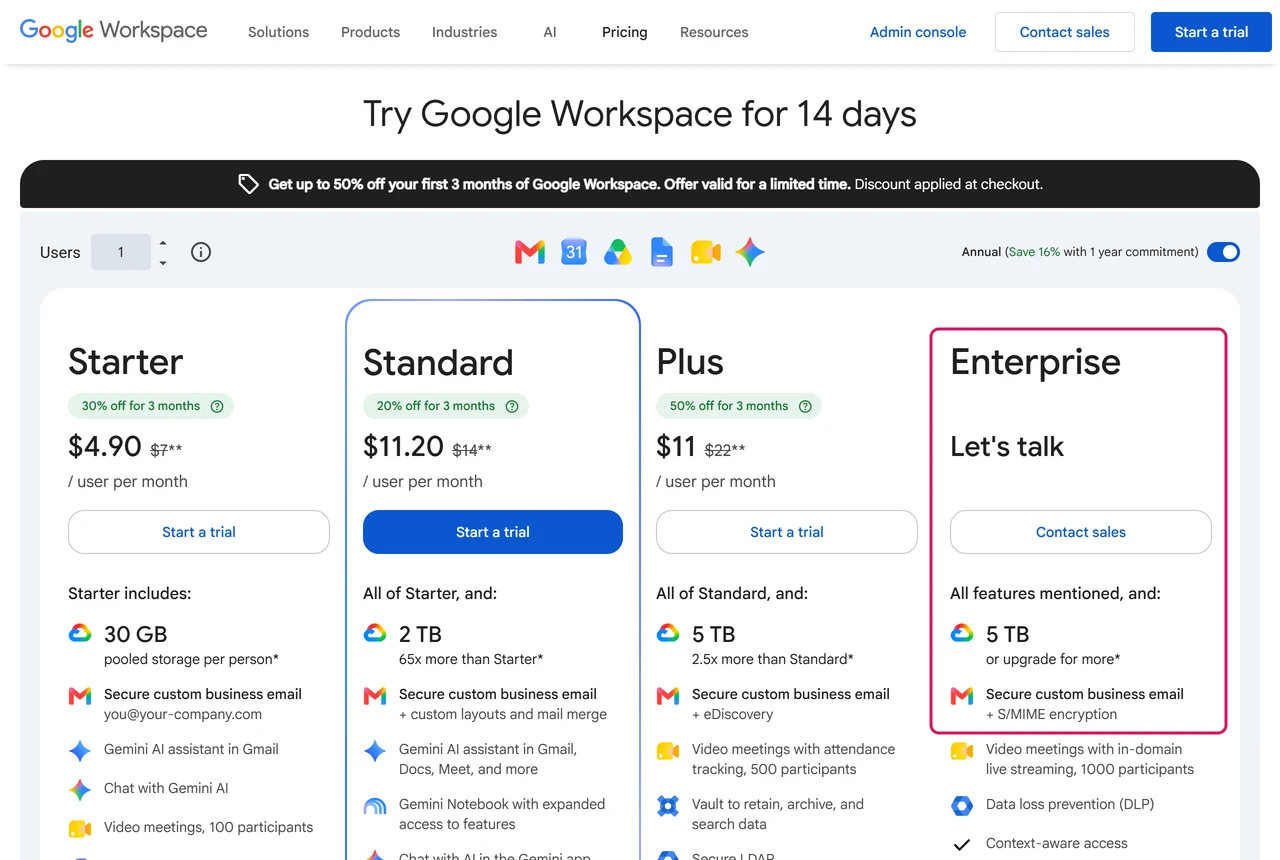Click Meet icon beside Plus attendance tracking
1280x860 pixels.
[668, 750]
